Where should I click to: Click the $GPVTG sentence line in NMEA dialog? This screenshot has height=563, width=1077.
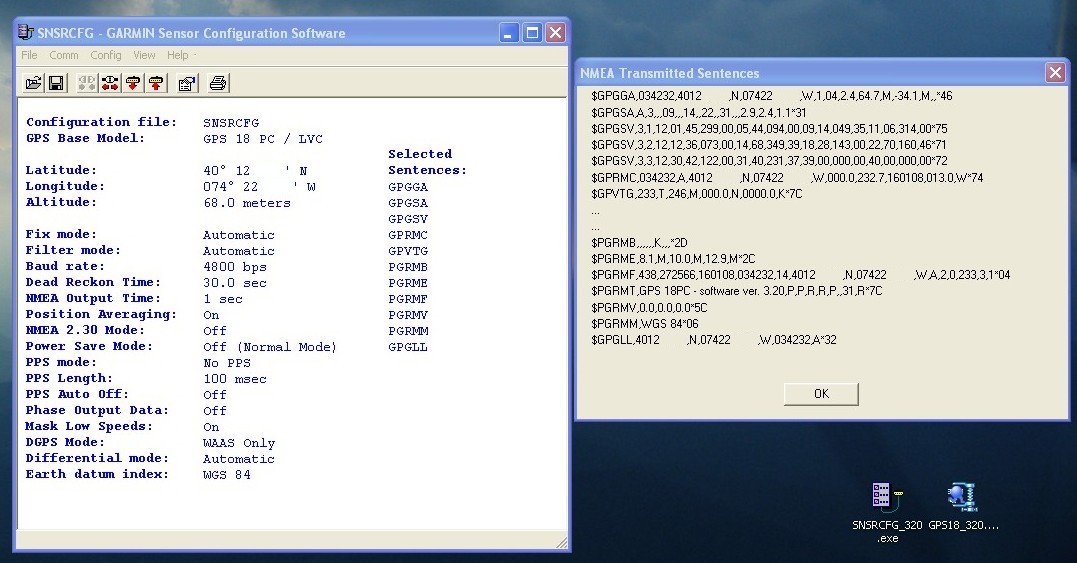[x=696, y=194]
